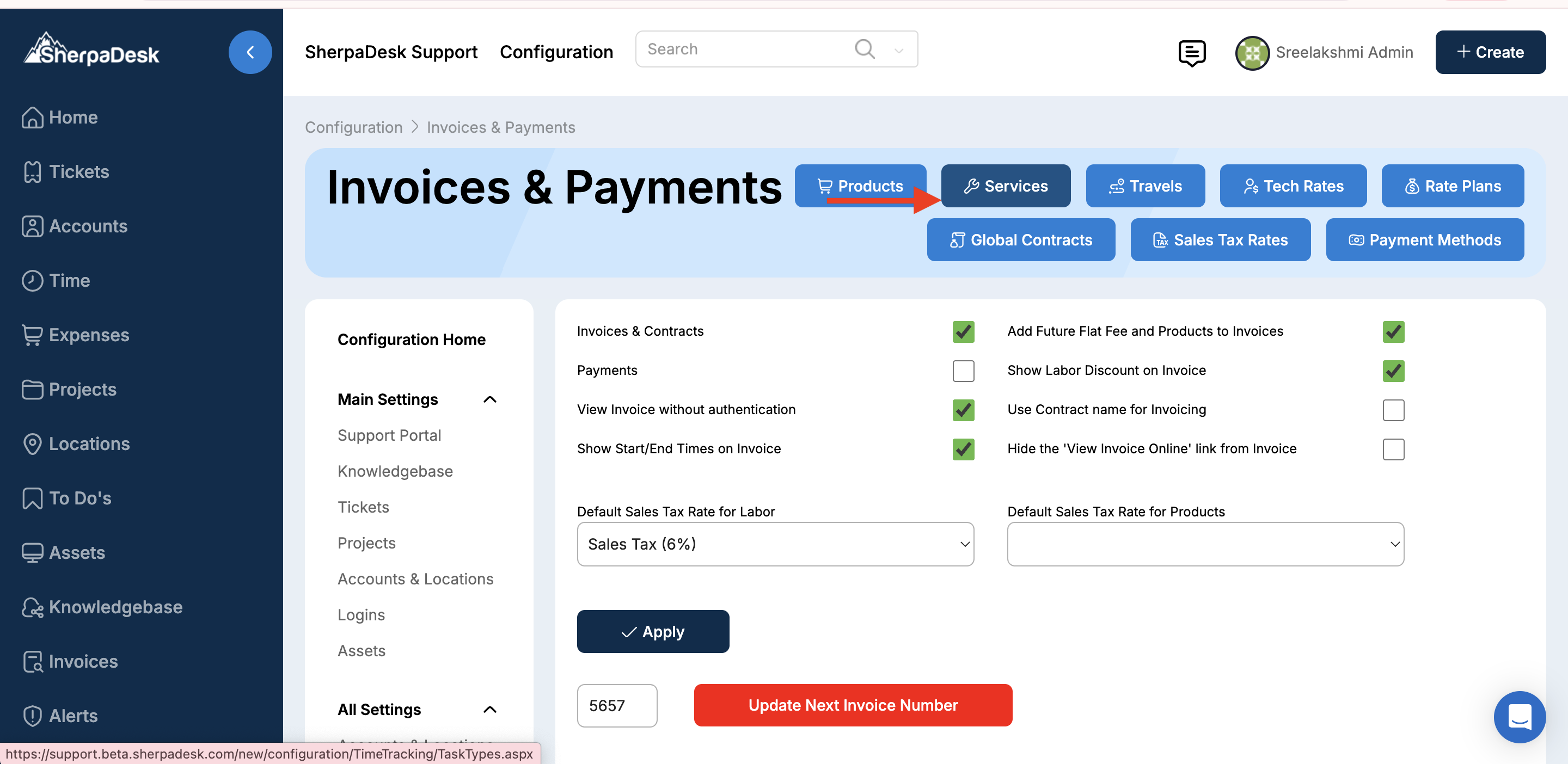Open Tickets from the left sidebar
The image size is (1568, 764).
(x=78, y=171)
